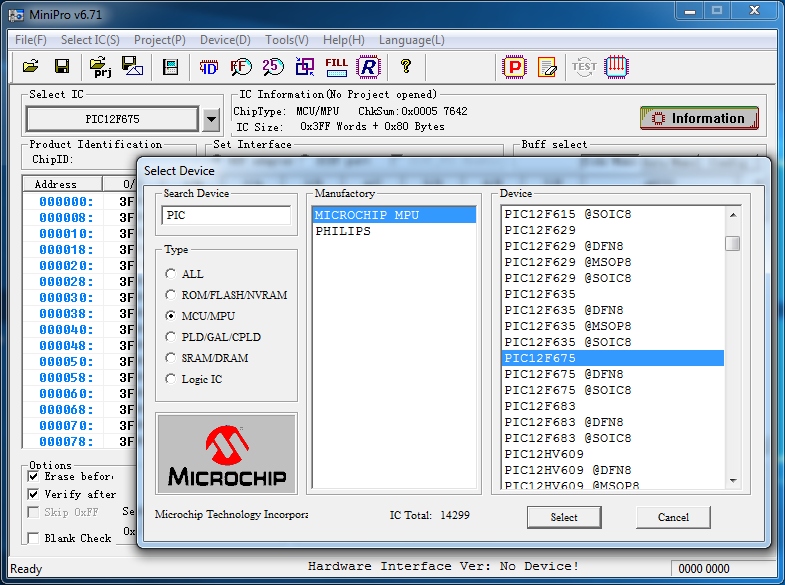785x585 pixels.
Task: Toggle the Verify after checkbox
Action: [33, 494]
